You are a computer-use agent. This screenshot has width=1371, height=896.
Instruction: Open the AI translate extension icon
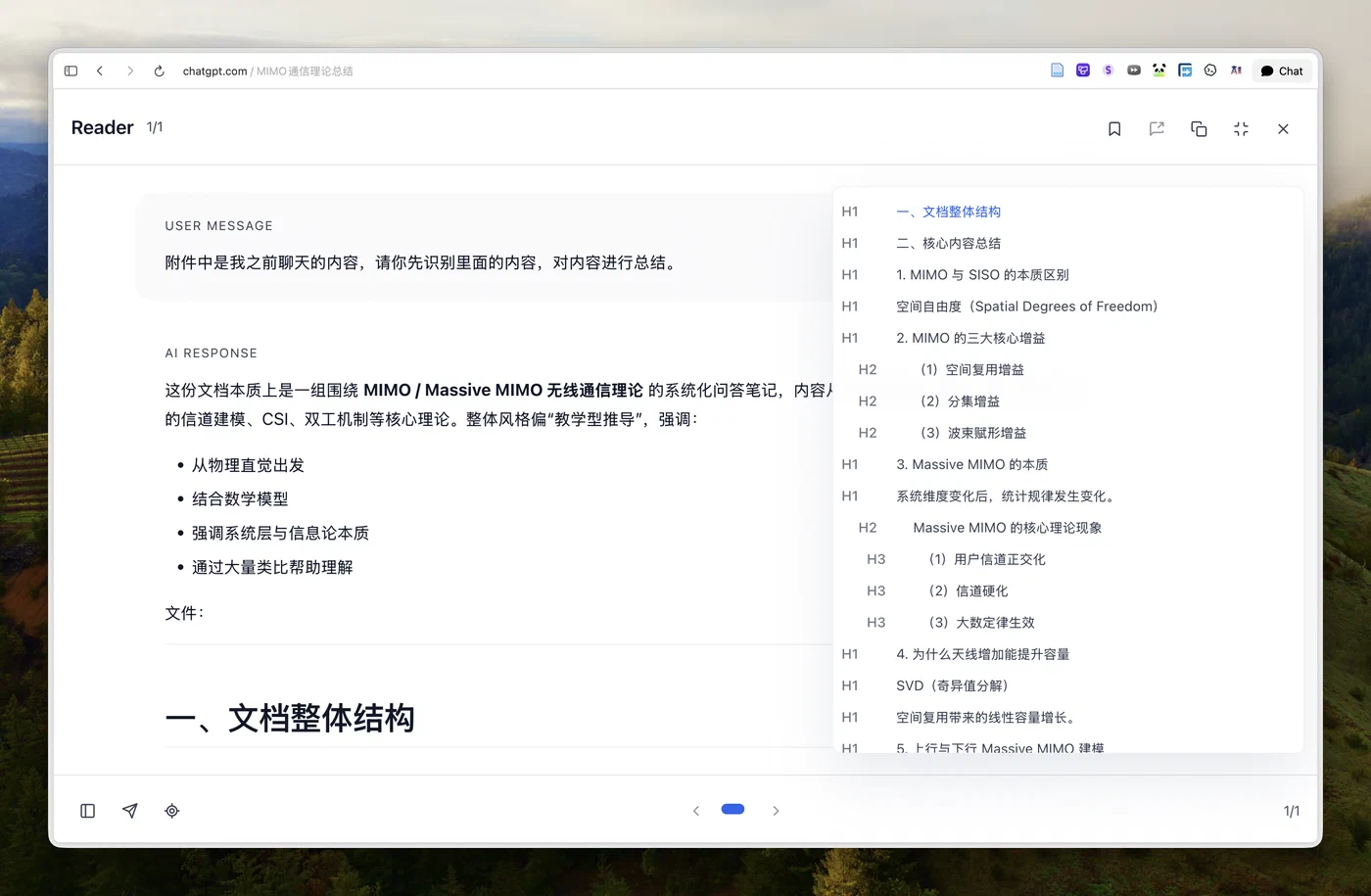click(x=1236, y=71)
